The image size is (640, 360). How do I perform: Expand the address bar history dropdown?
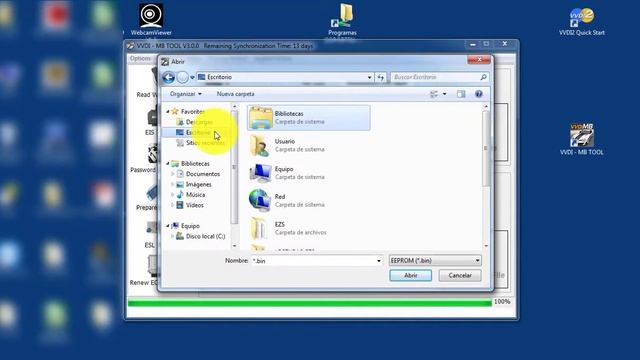[369, 77]
